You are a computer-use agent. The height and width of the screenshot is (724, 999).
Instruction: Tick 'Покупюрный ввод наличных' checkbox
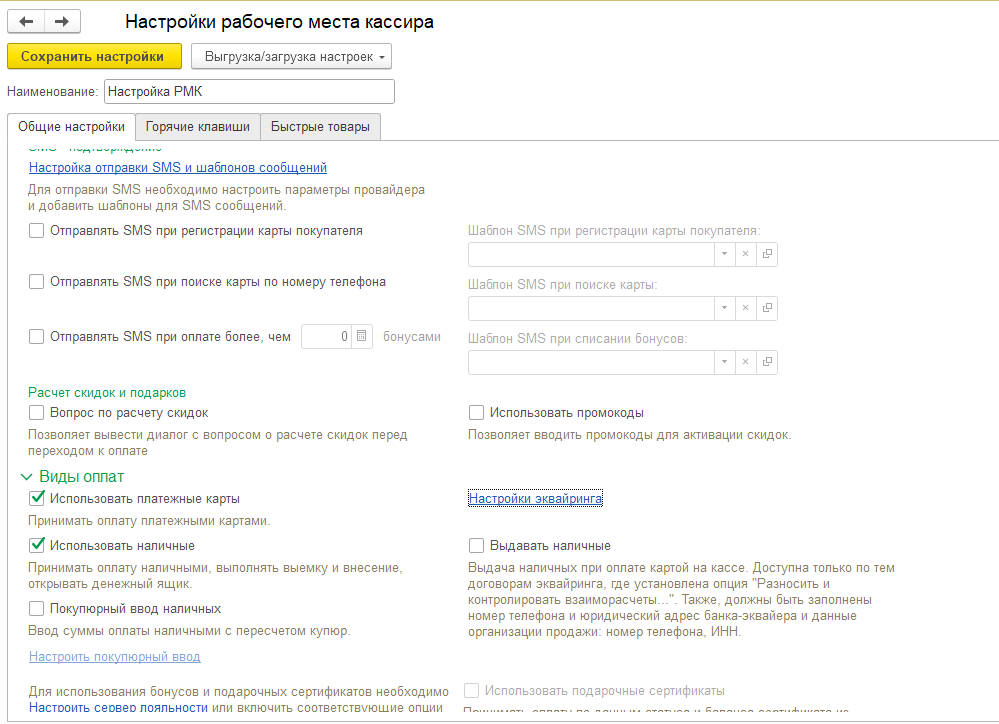click(x=36, y=609)
